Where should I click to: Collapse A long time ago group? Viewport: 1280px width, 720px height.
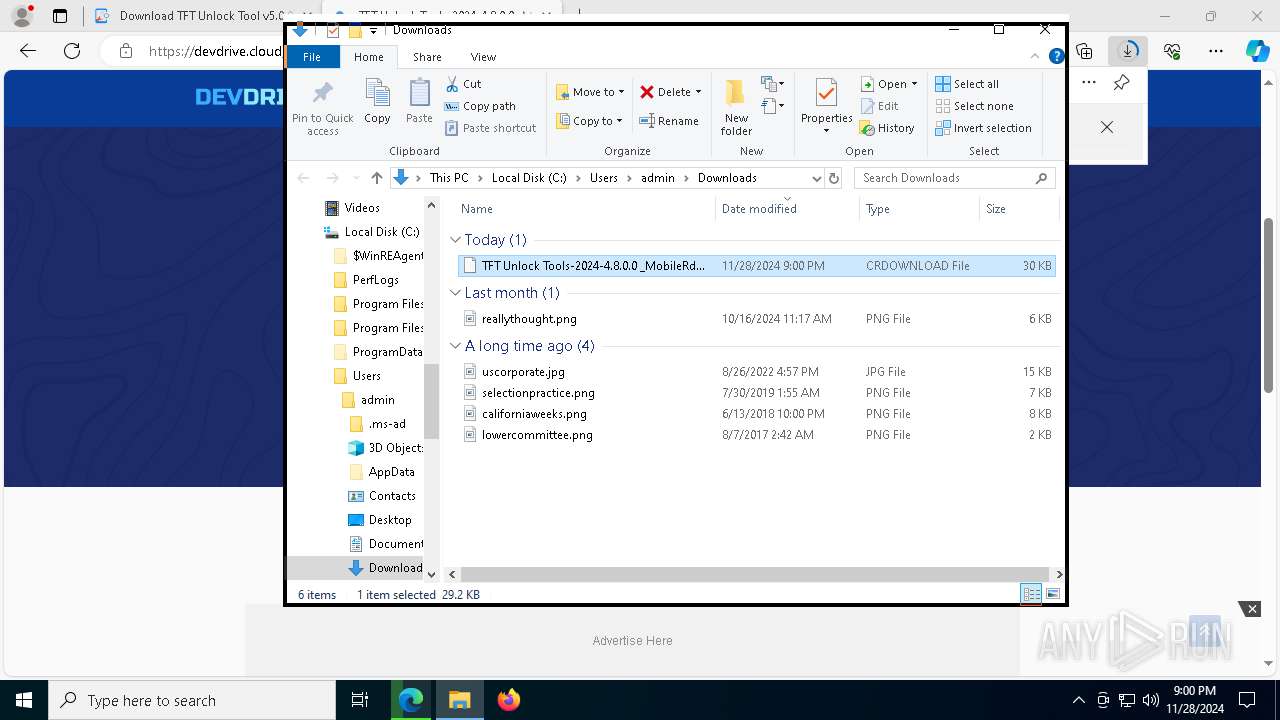pos(455,346)
